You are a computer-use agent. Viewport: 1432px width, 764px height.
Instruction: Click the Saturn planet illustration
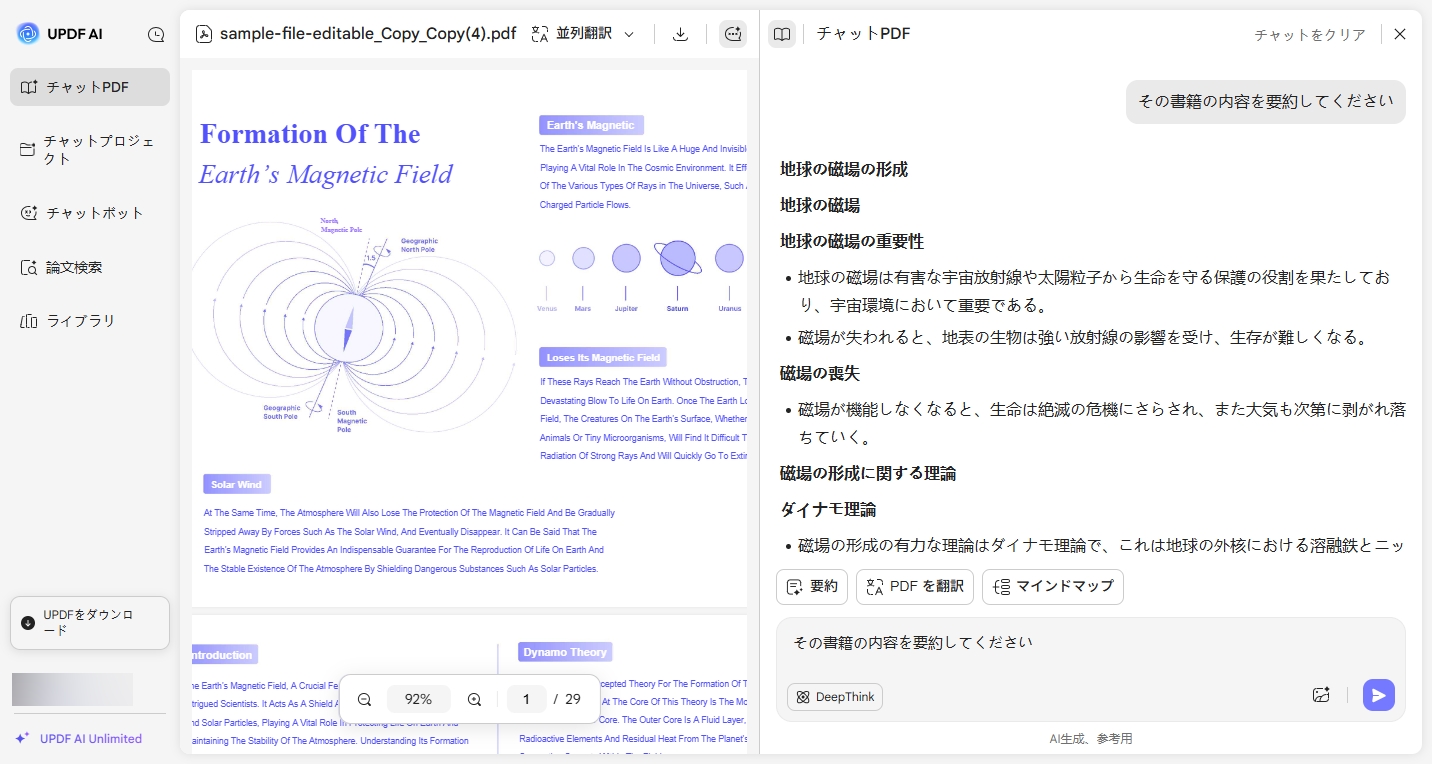click(x=678, y=258)
